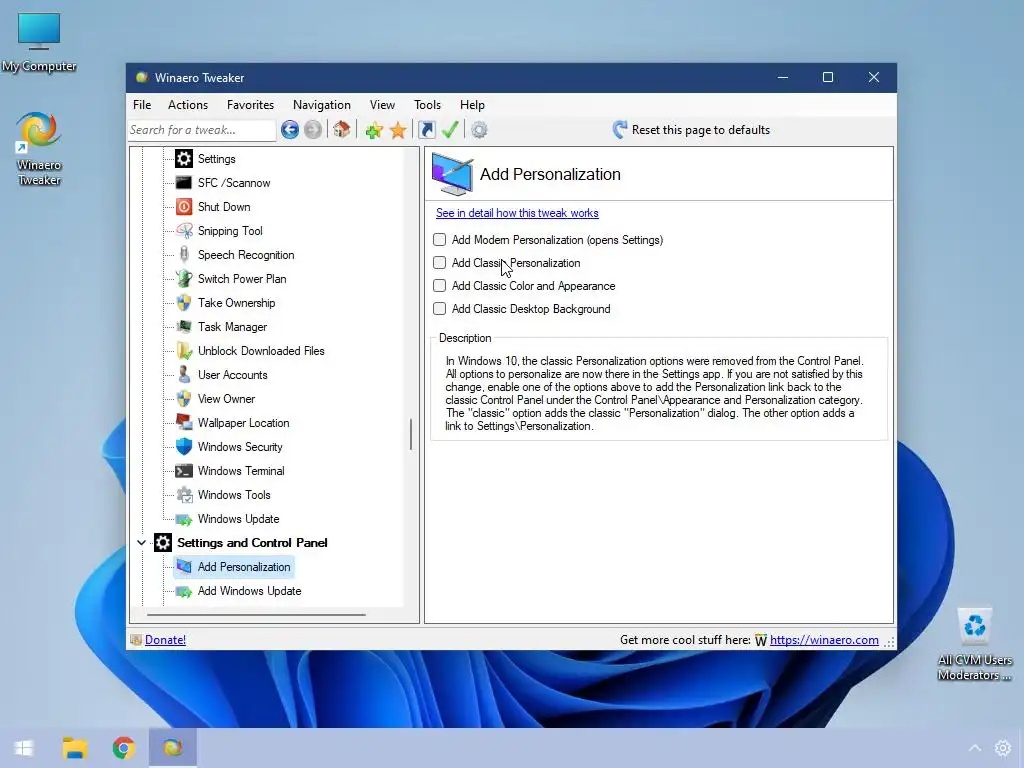Select the Task Manager icon

pyautogui.click(x=184, y=327)
